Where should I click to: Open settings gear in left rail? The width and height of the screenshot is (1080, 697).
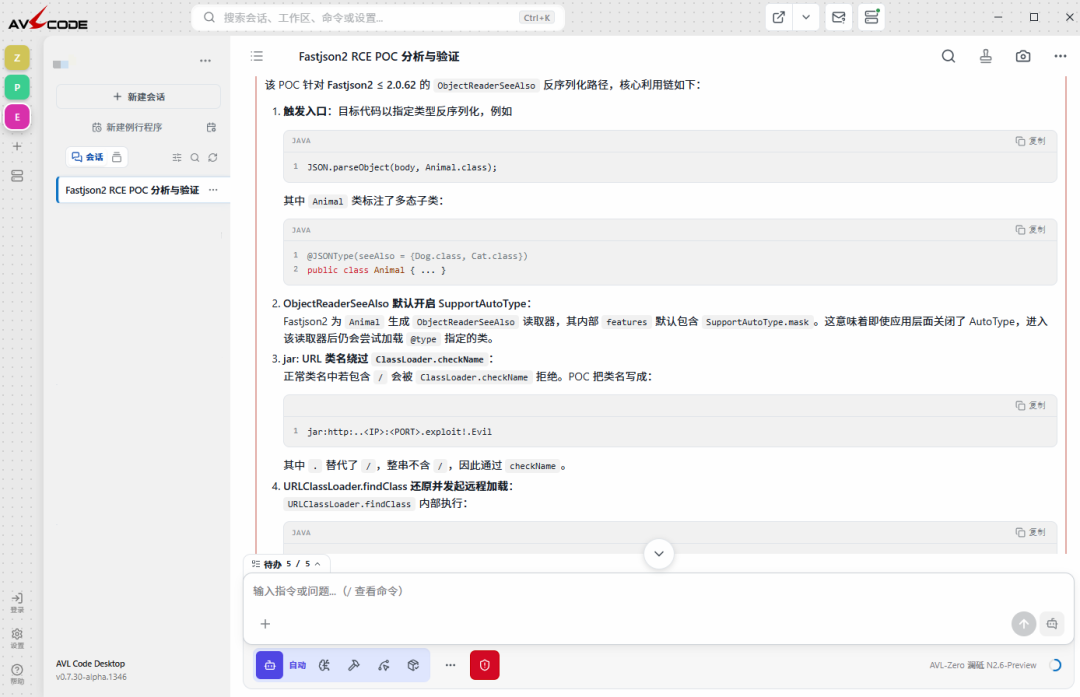[17, 638]
